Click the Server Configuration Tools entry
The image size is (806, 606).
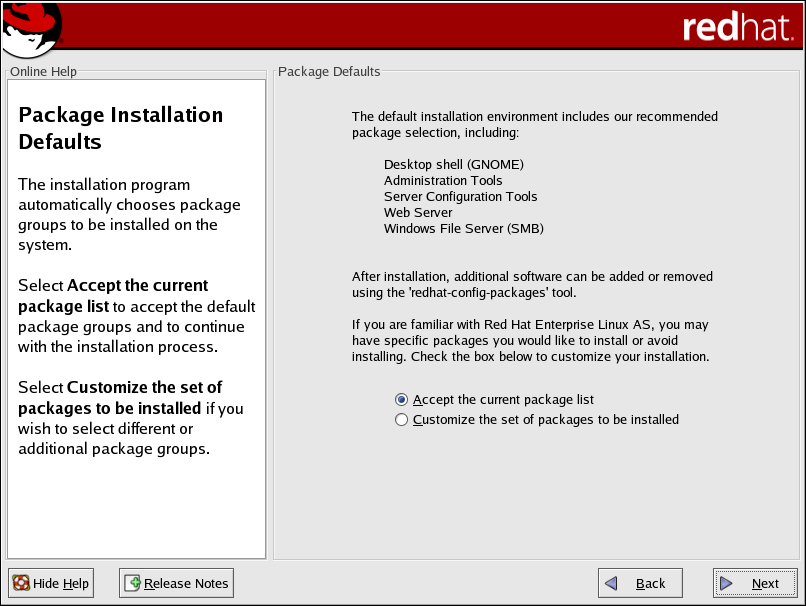pos(460,197)
